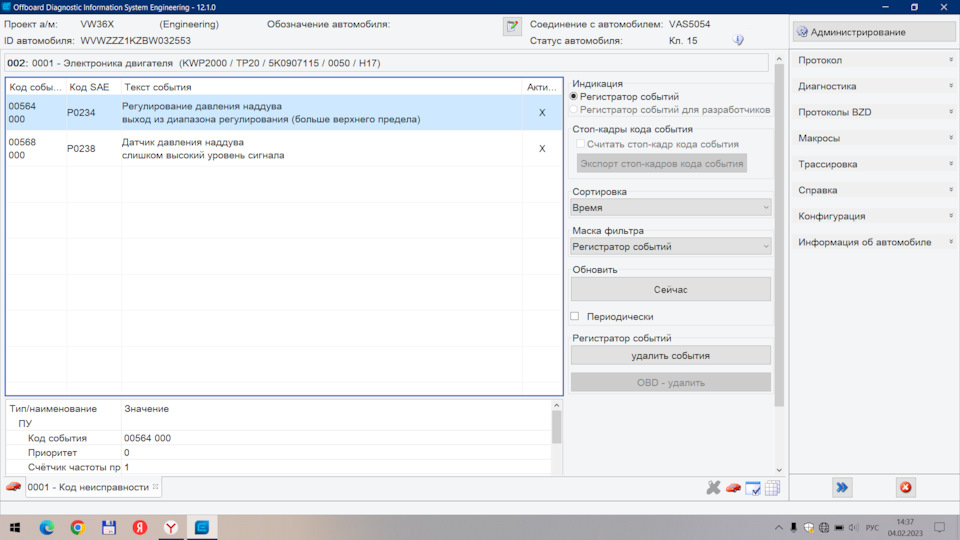This screenshot has width=960, height=540.
Task: Switch to the ODIS app in taskbar
Action: [202, 527]
